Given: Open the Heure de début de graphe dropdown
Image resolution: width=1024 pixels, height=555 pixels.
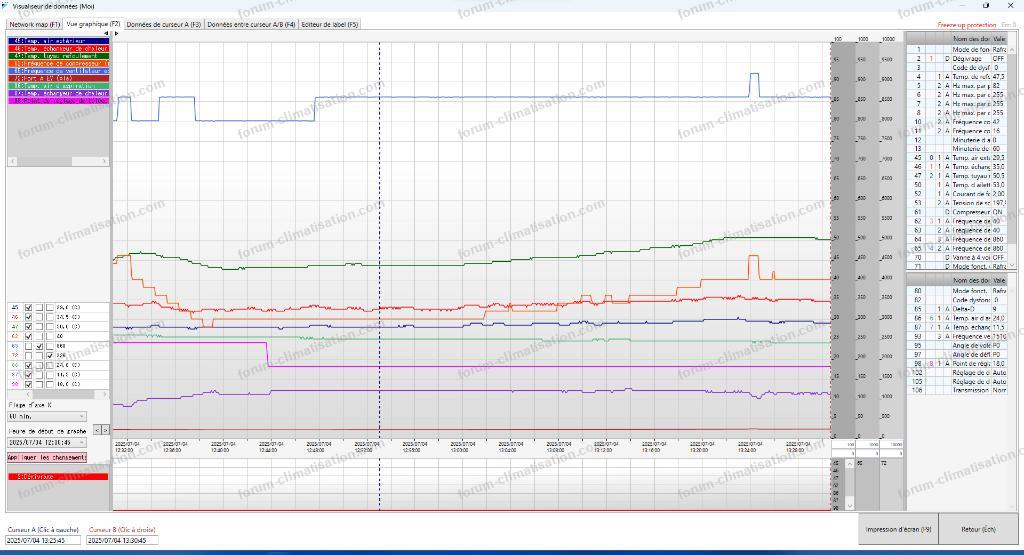Looking at the screenshot, I should (x=47, y=442).
